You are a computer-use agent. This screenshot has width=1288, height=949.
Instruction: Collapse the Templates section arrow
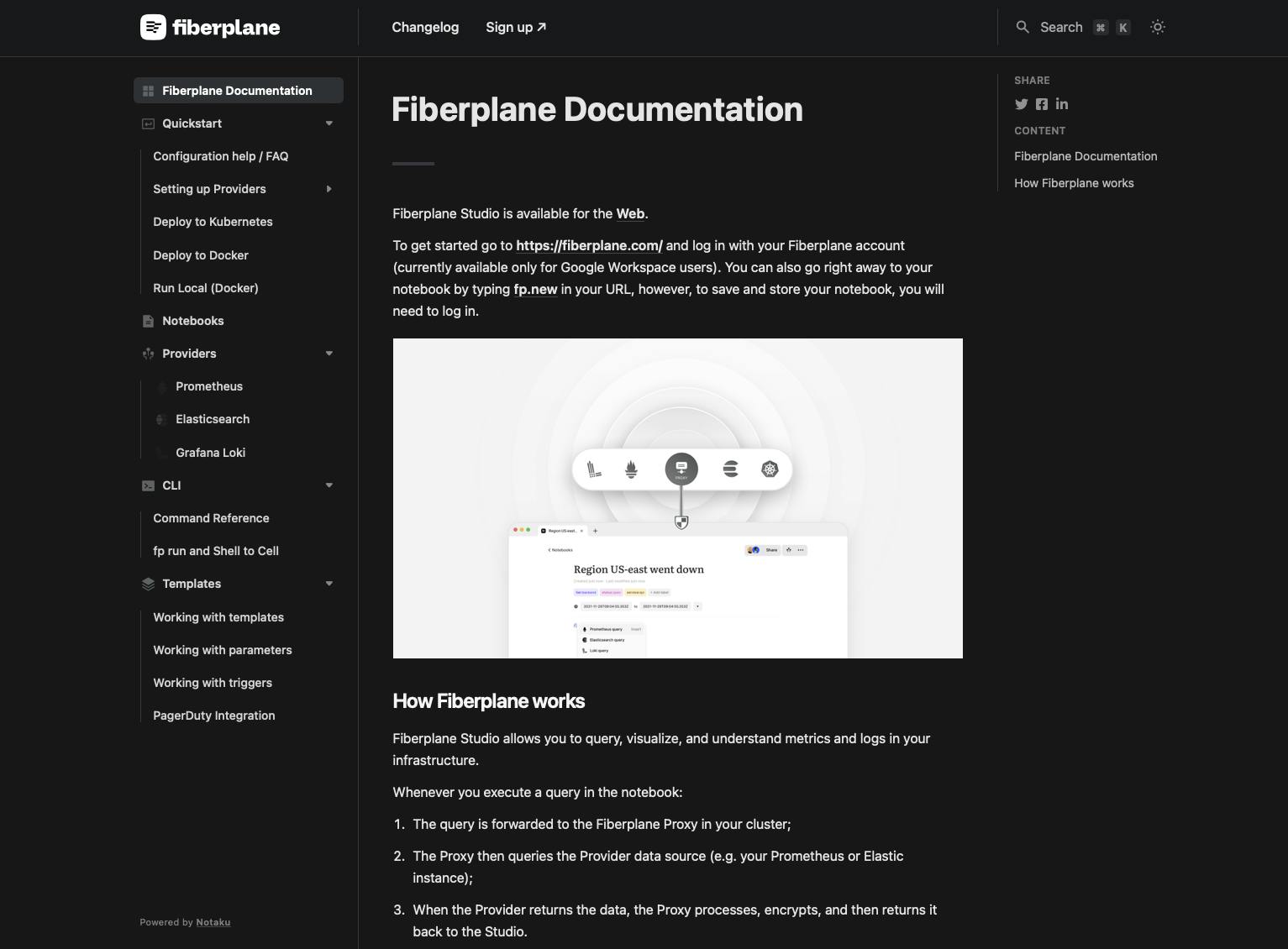pyautogui.click(x=329, y=584)
